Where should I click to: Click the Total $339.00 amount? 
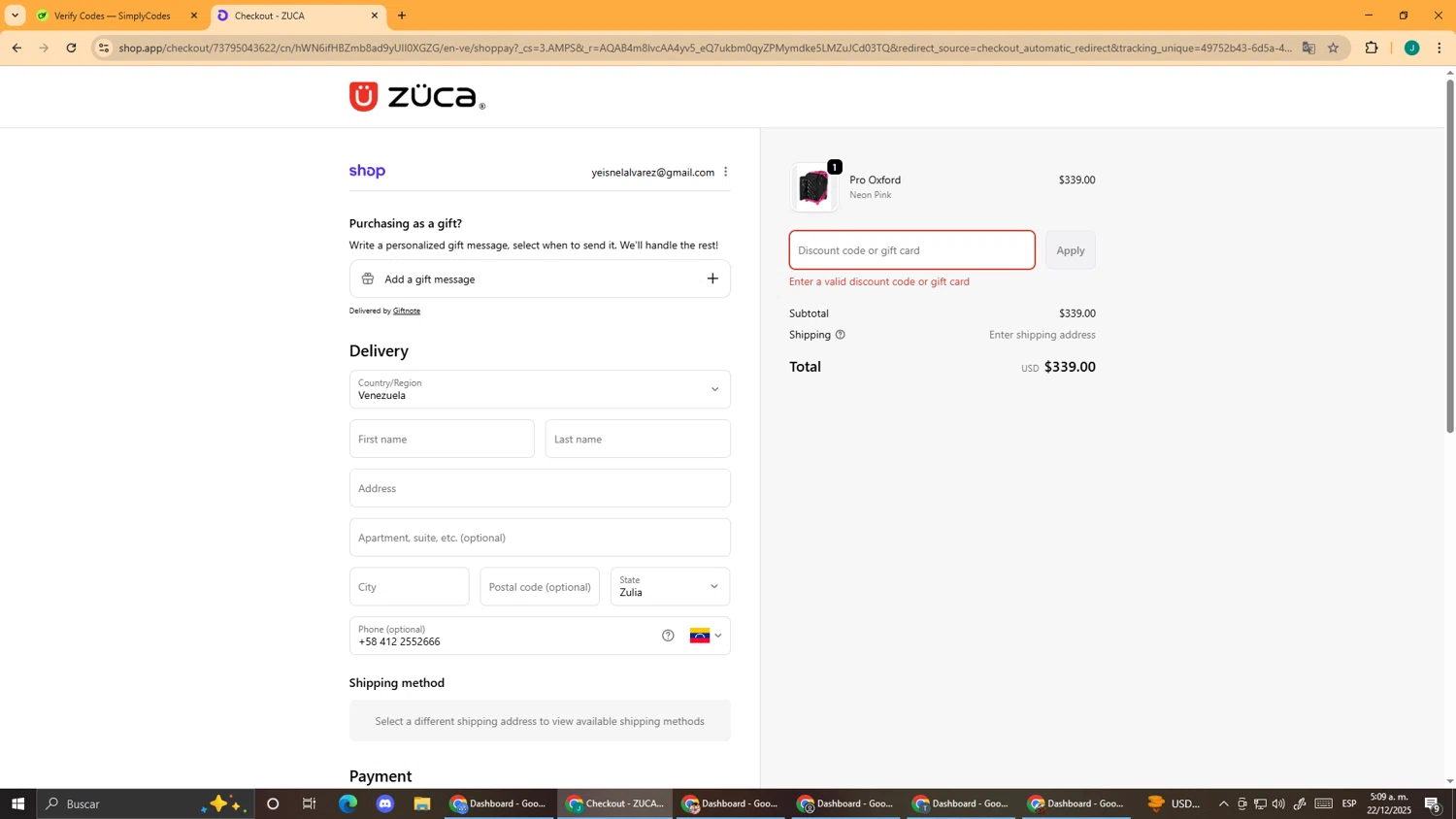point(1070,367)
